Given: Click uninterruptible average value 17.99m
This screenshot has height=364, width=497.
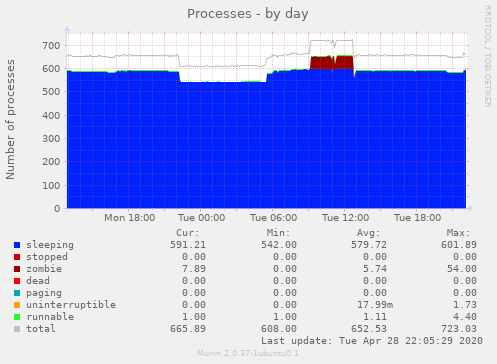Looking at the screenshot, I should pyautogui.click(x=375, y=305).
